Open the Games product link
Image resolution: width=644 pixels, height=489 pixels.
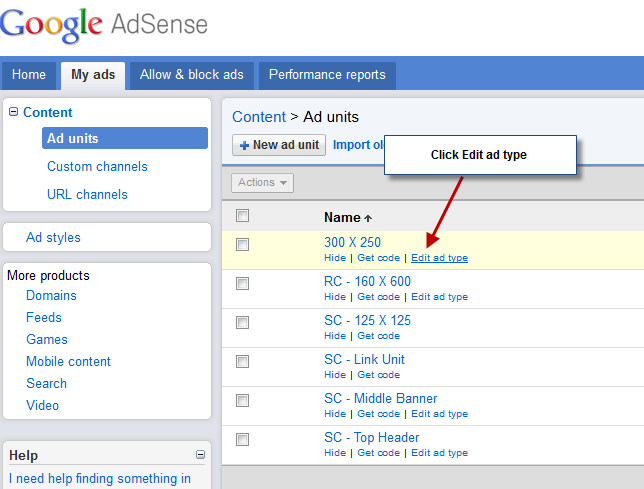(47, 340)
